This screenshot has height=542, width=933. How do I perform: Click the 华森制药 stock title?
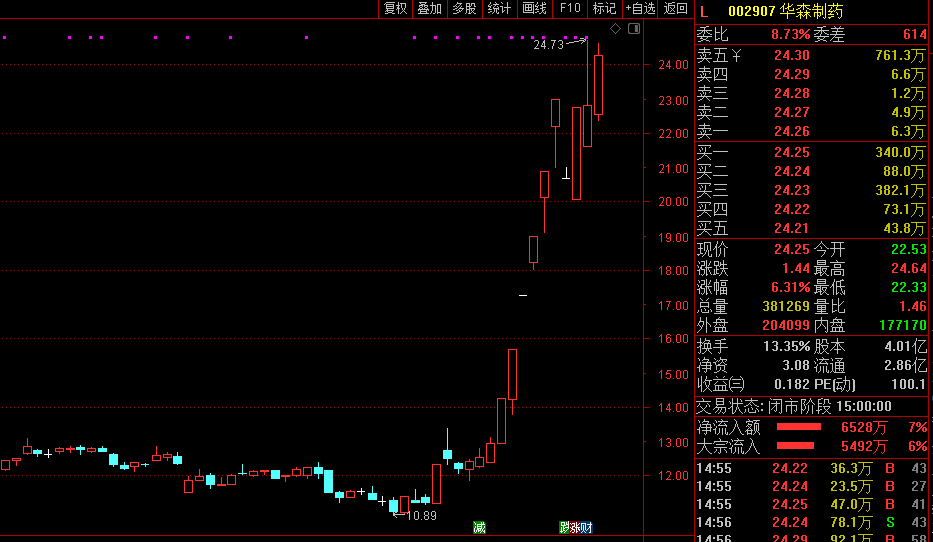tap(812, 11)
